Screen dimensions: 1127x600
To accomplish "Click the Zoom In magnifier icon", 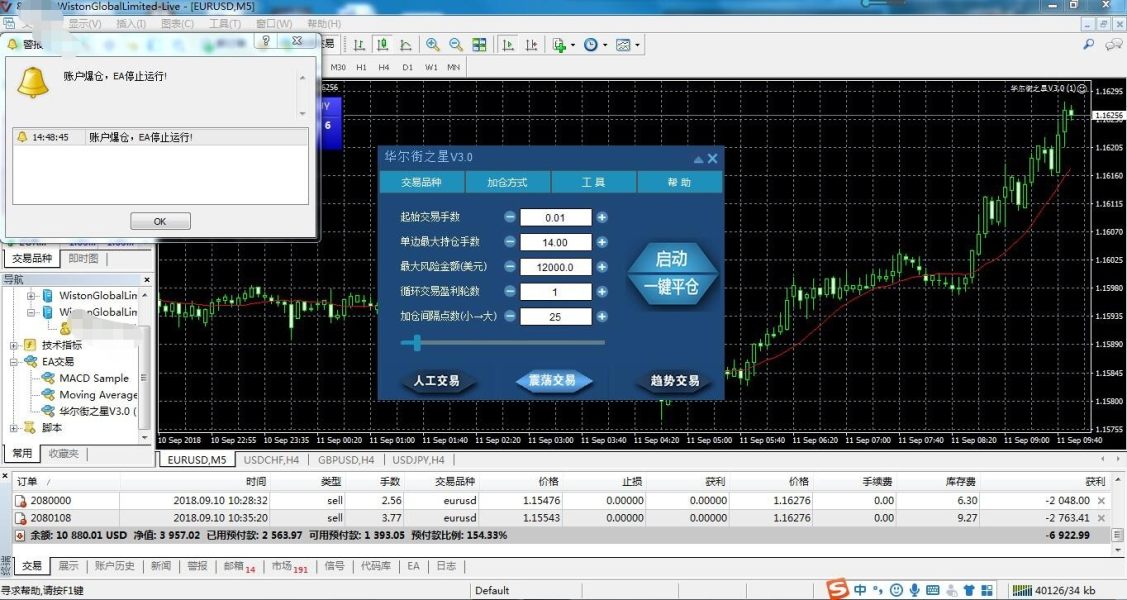I will [x=432, y=45].
